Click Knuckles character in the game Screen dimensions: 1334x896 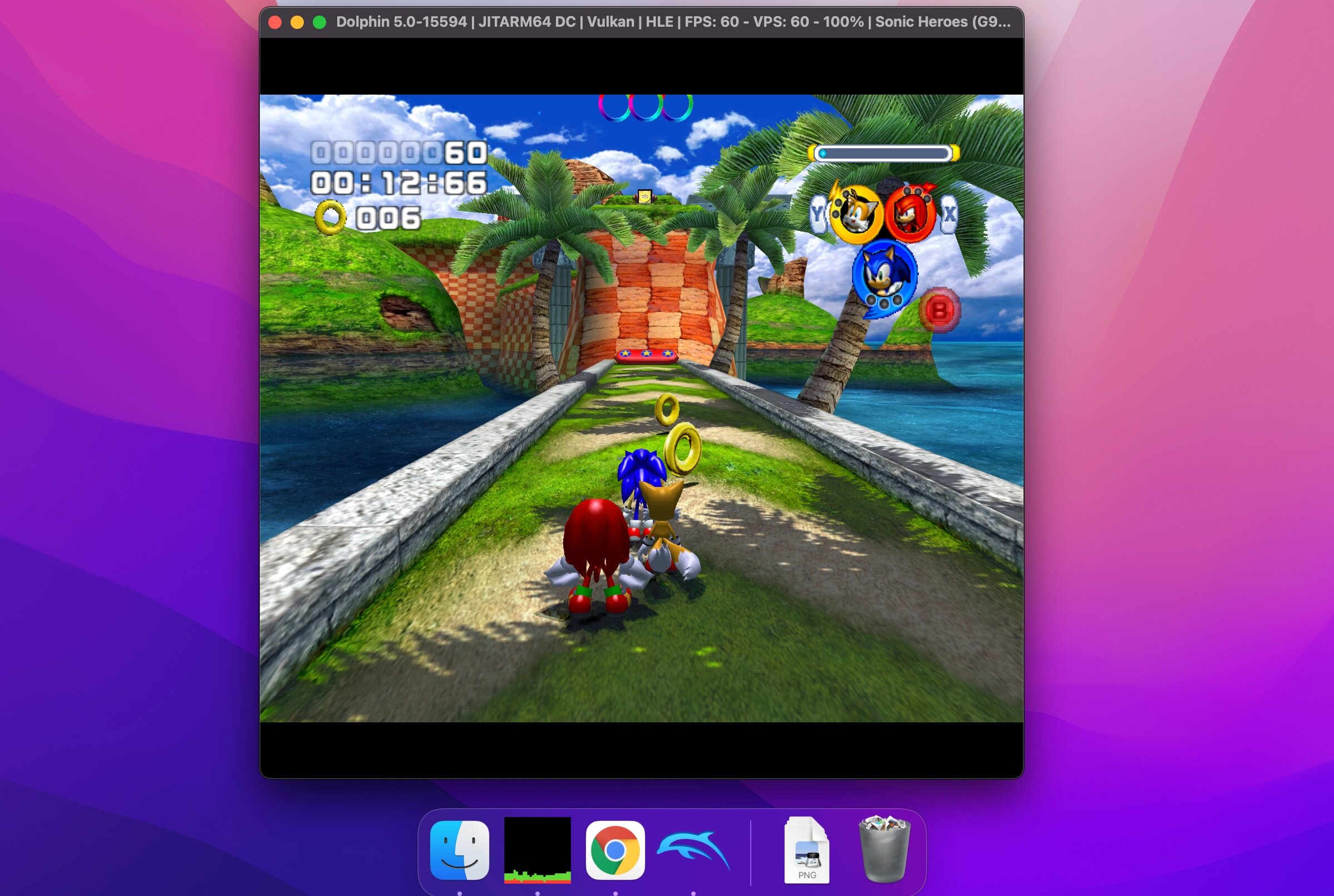point(596,556)
